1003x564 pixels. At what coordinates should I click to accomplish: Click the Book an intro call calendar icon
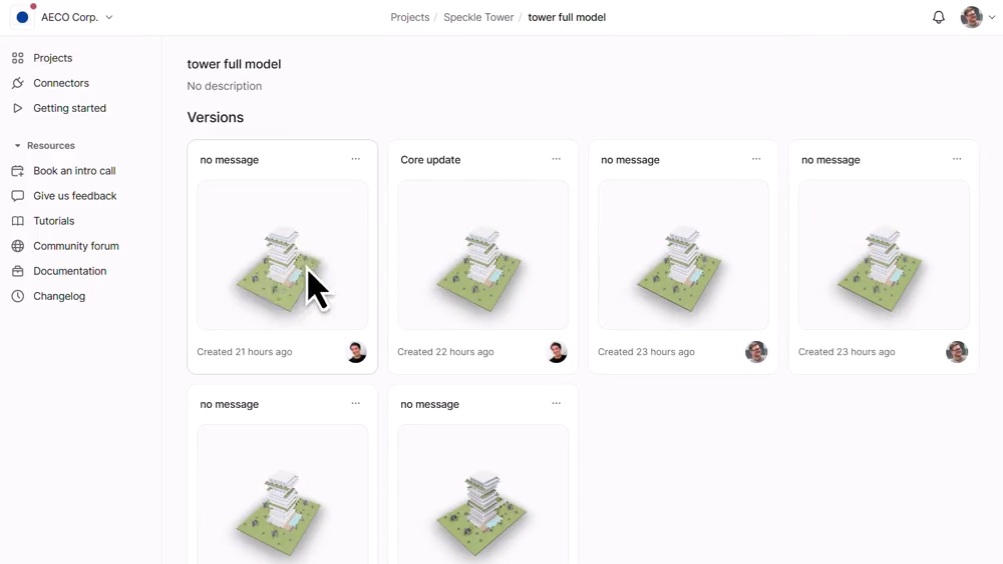pos(18,171)
